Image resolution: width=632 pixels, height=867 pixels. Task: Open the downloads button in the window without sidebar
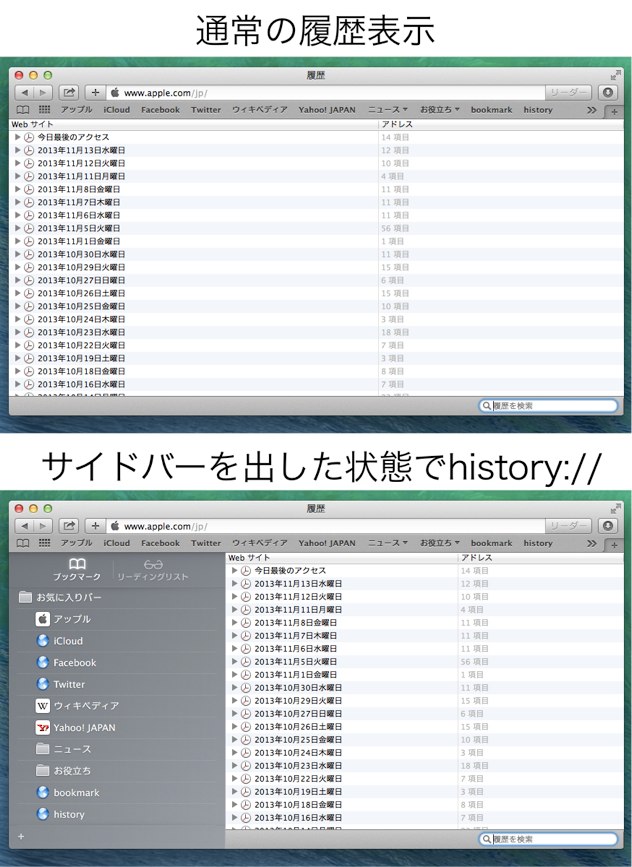(607, 92)
